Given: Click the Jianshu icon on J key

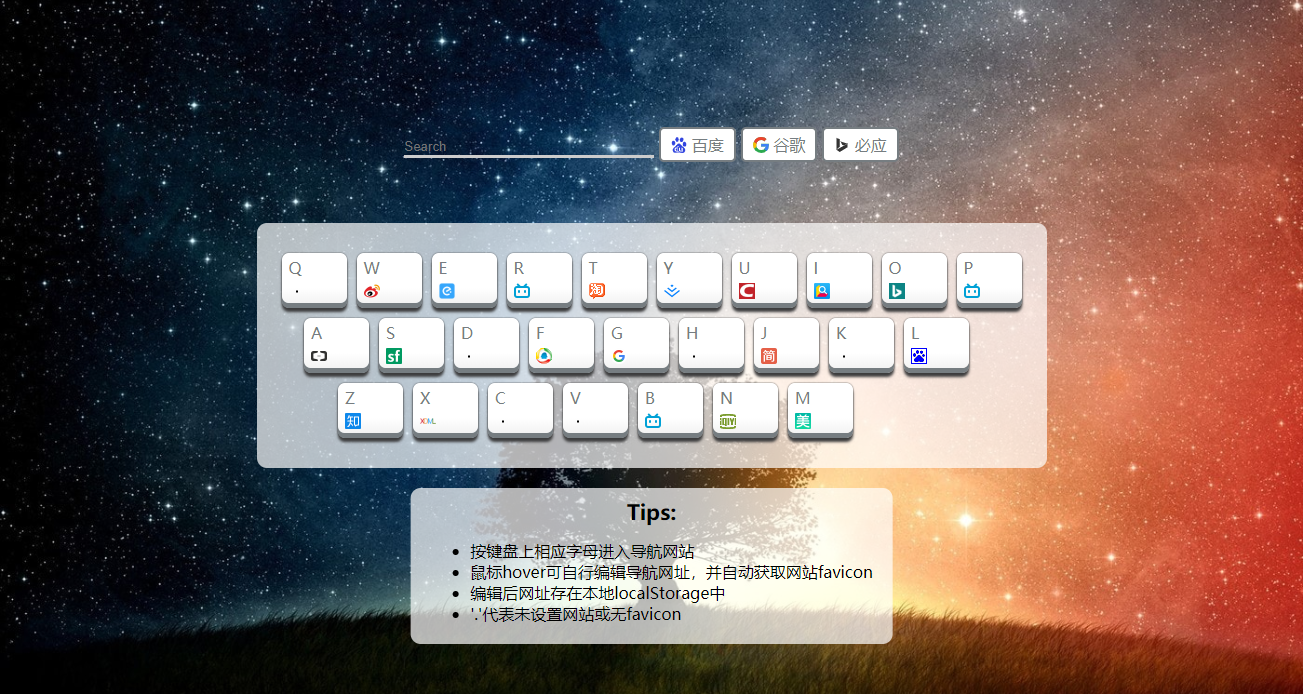Looking at the screenshot, I should coord(769,356).
